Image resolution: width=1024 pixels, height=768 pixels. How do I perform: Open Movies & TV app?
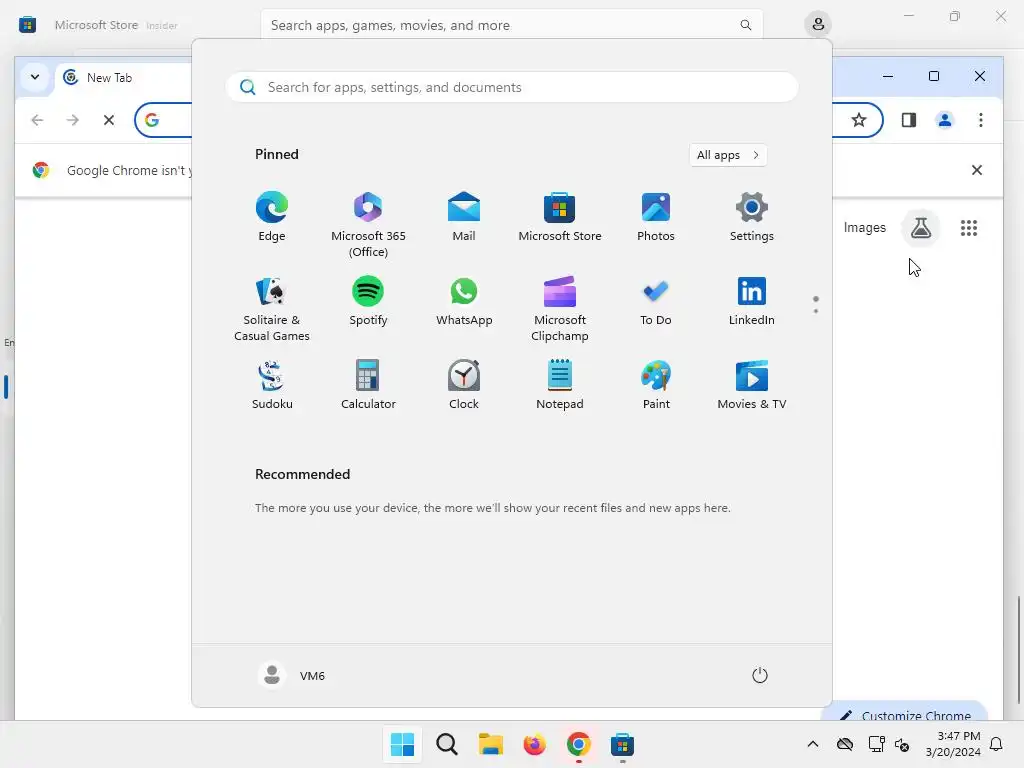tap(752, 385)
